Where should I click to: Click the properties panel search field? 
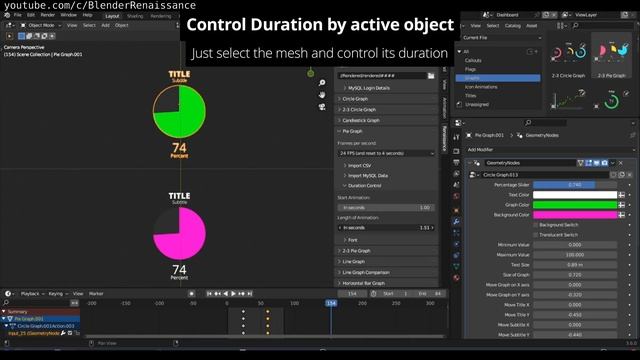[x=546, y=122]
